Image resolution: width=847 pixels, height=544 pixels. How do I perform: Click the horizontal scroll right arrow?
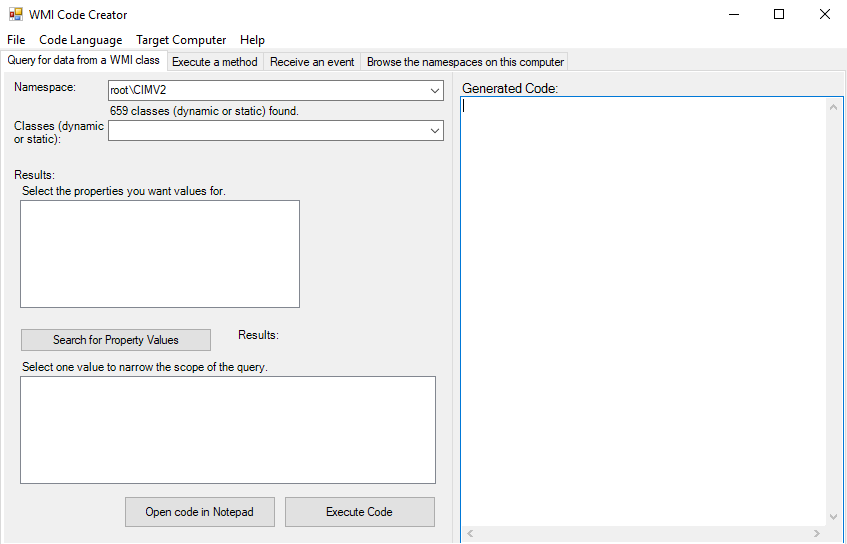(817, 534)
